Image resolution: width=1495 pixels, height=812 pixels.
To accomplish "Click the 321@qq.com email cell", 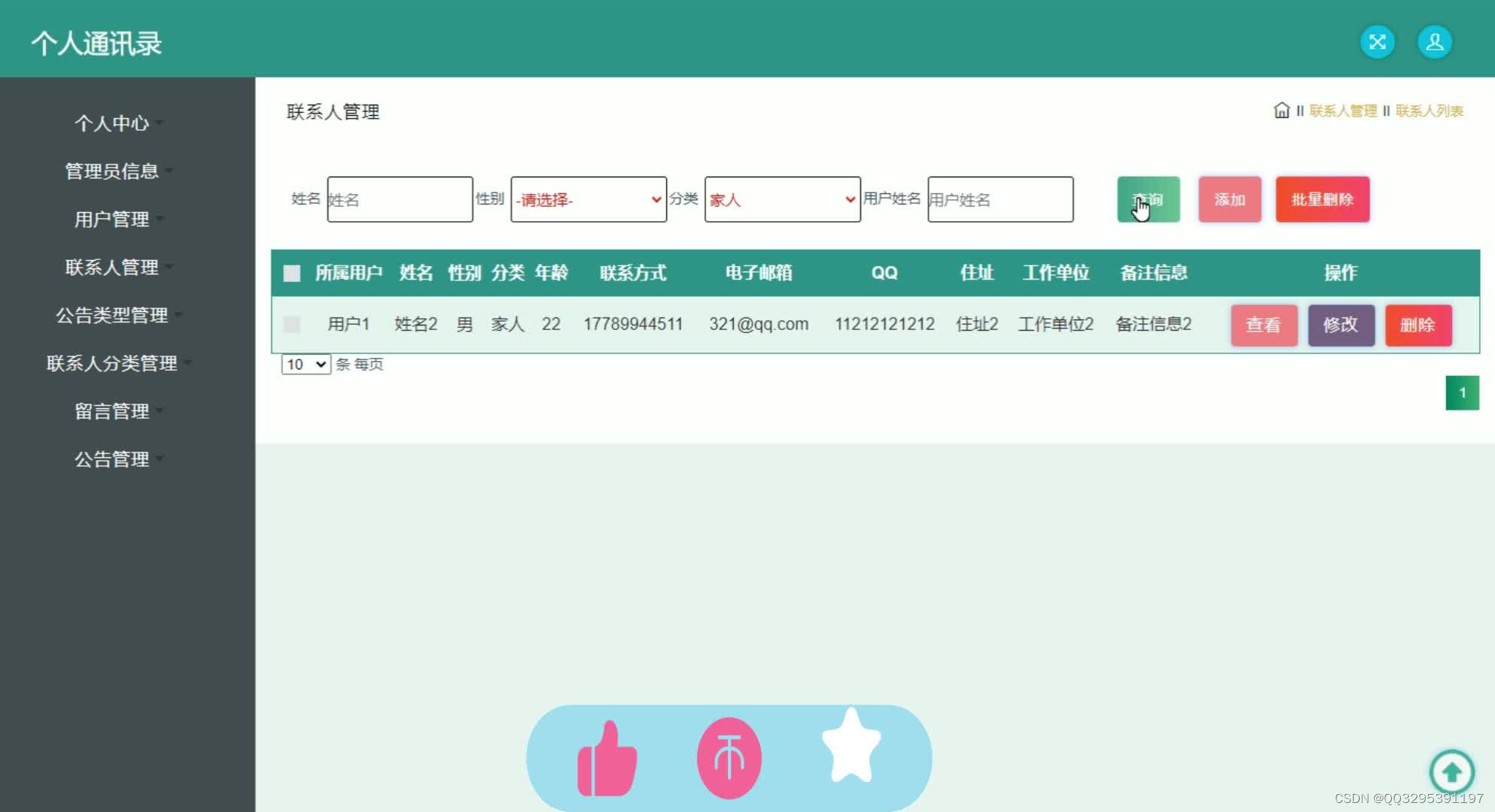I will click(759, 324).
